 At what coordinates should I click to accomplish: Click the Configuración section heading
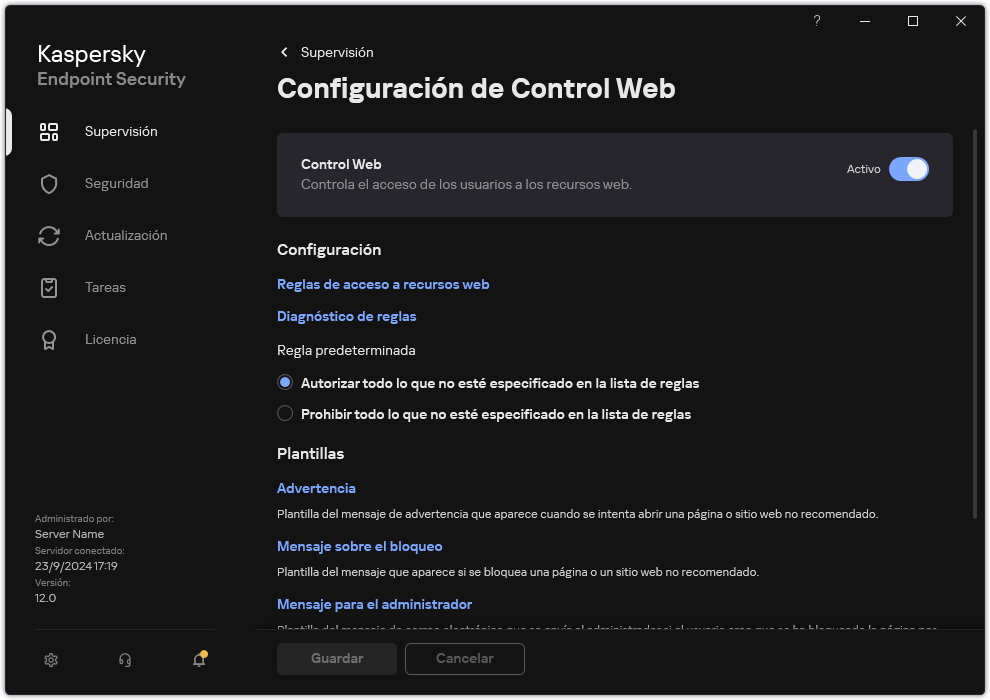328,250
